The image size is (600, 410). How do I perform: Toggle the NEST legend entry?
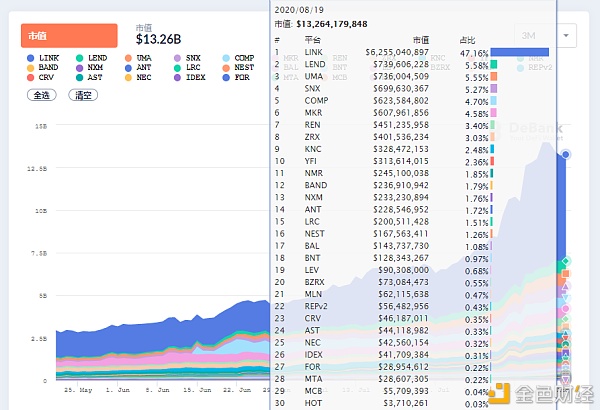tap(238, 68)
